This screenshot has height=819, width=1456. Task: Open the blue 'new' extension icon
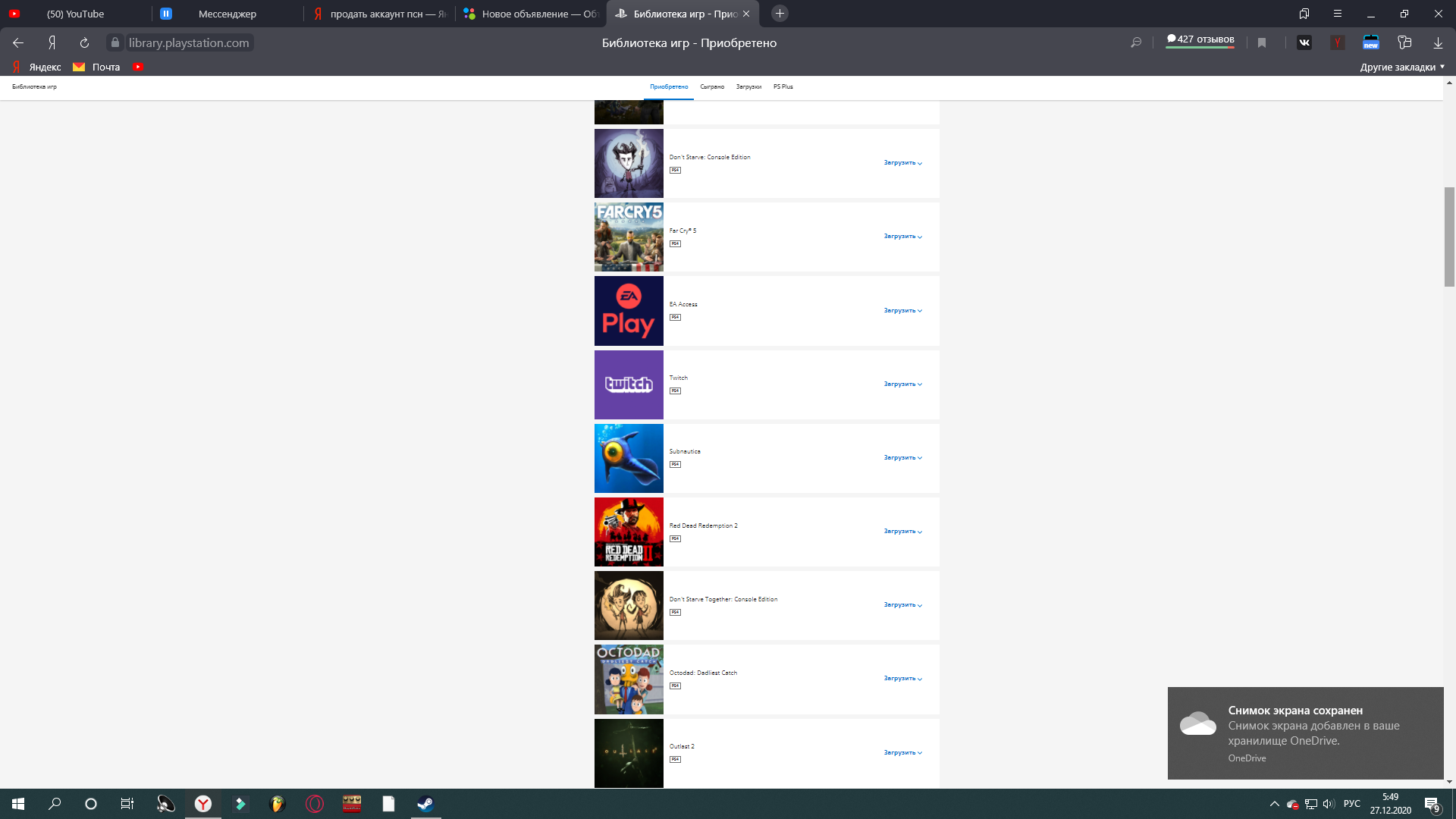pyautogui.click(x=1371, y=43)
